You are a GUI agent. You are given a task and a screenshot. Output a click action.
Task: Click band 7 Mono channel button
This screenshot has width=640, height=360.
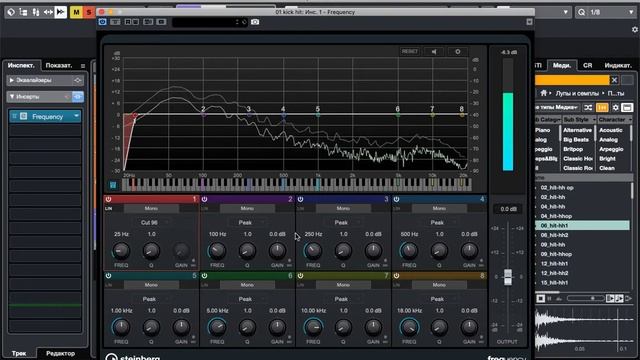click(343, 285)
